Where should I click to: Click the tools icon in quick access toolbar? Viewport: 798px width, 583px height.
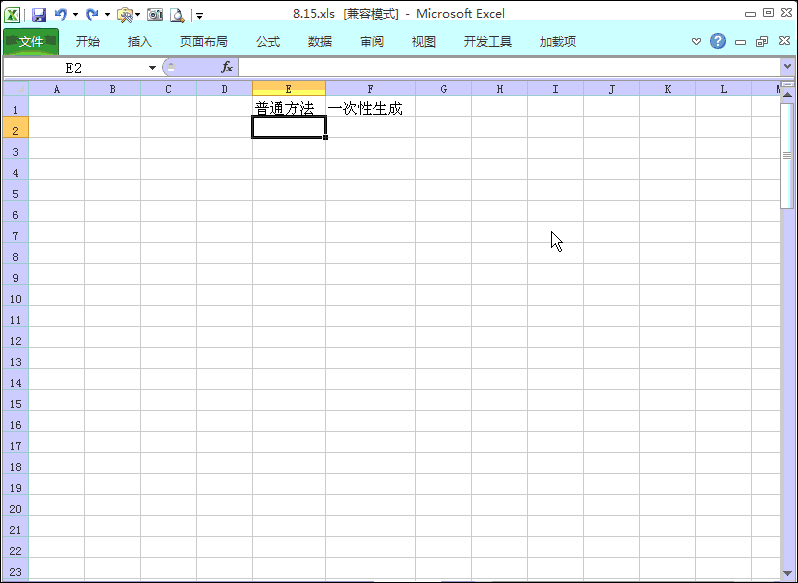[124, 15]
